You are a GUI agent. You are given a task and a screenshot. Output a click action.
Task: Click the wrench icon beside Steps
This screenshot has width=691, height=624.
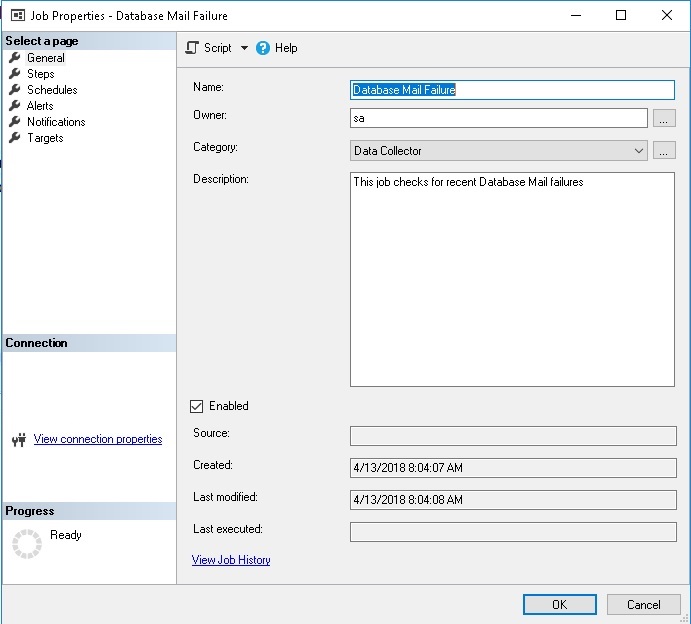[x=14, y=74]
